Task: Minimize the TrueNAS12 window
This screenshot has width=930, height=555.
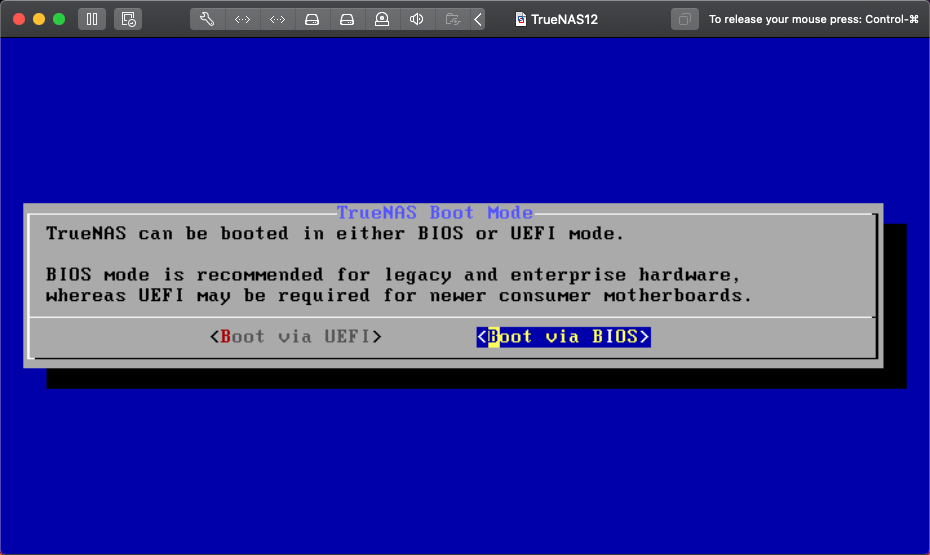Action: point(39,19)
